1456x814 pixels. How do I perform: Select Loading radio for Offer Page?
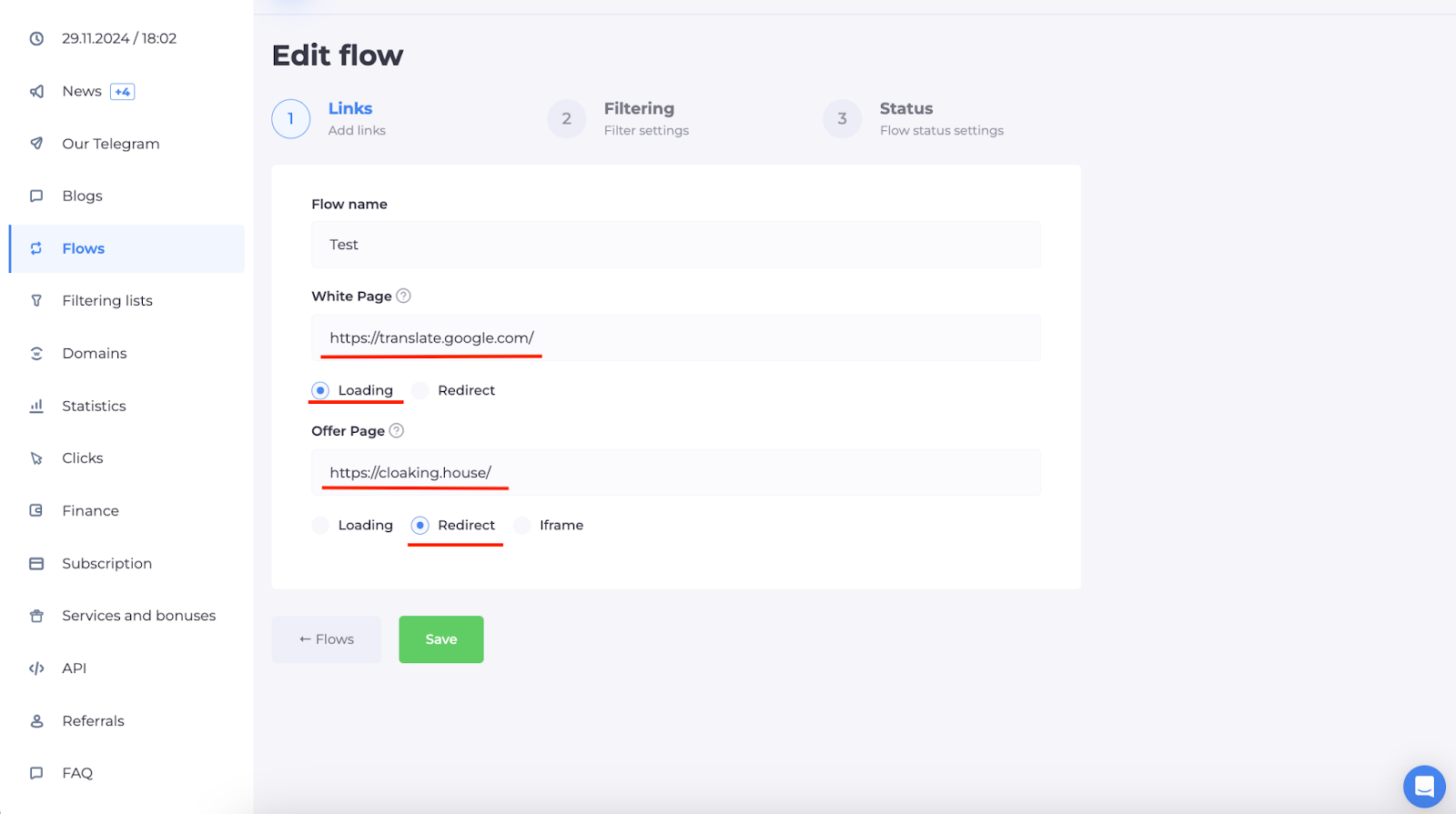tap(320, 525)
